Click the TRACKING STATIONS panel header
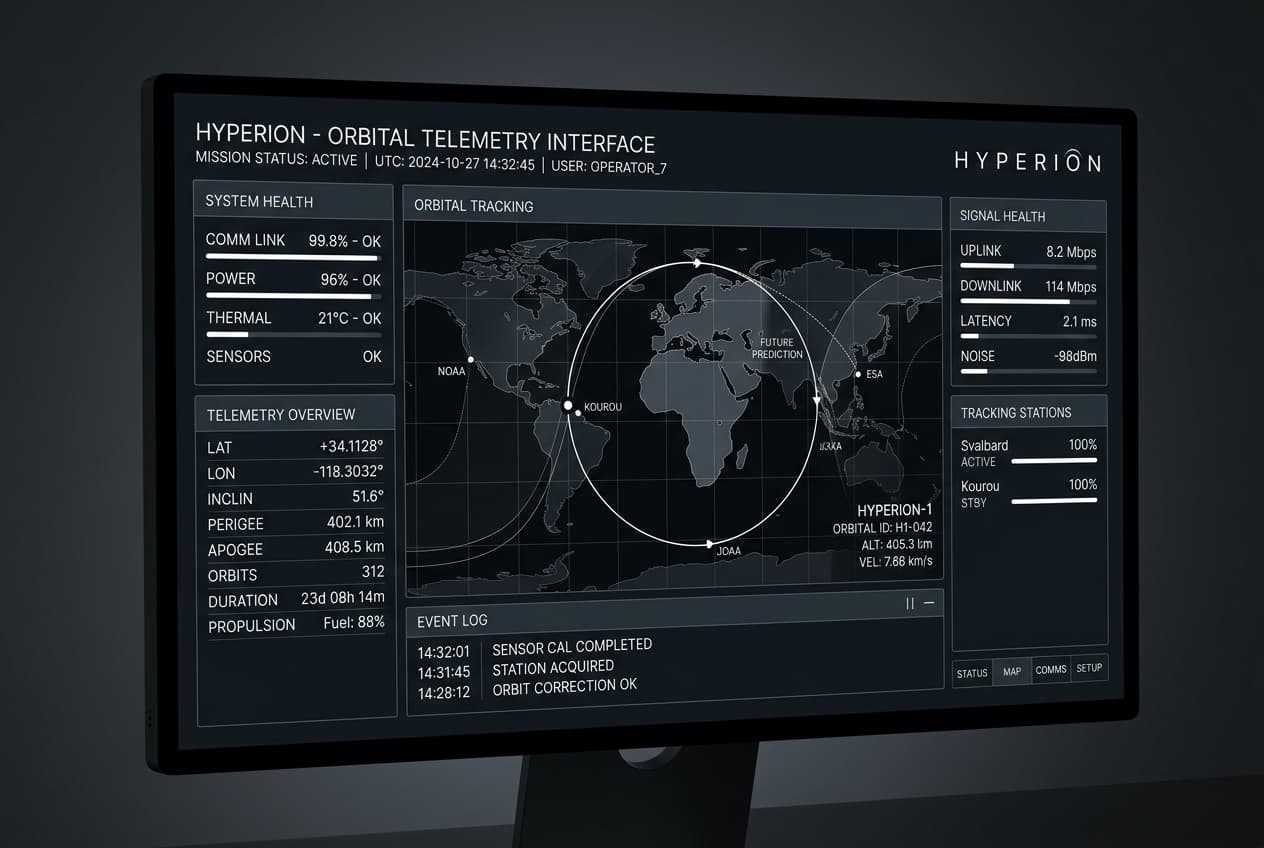Image resolution: width=1264 pixels, height=848 pixels. [x=1029, y=412]
